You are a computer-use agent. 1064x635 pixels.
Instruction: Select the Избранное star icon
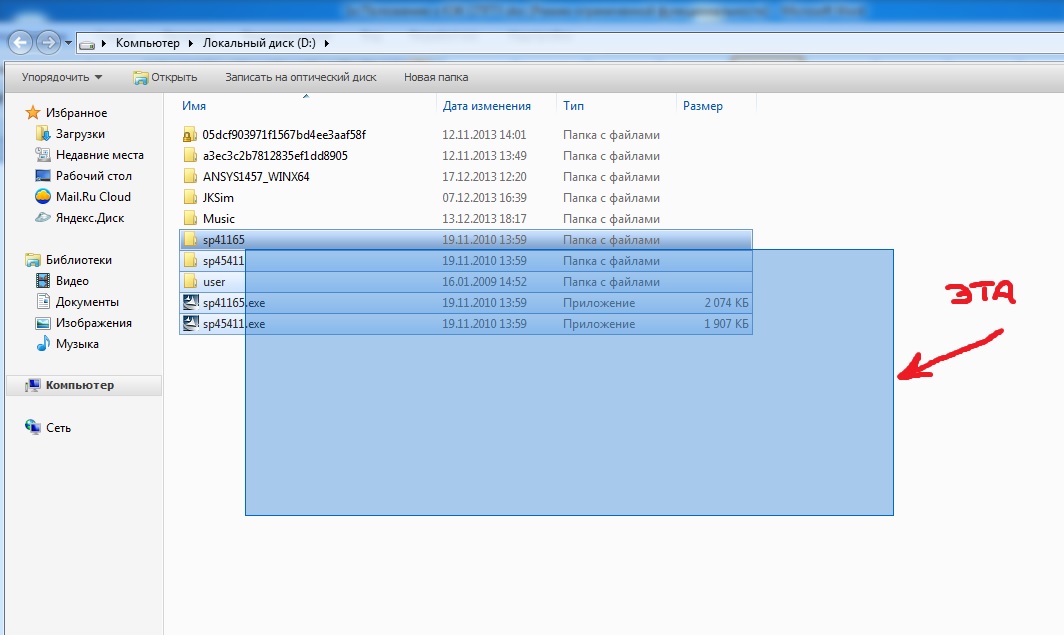(x=33, y=113)
